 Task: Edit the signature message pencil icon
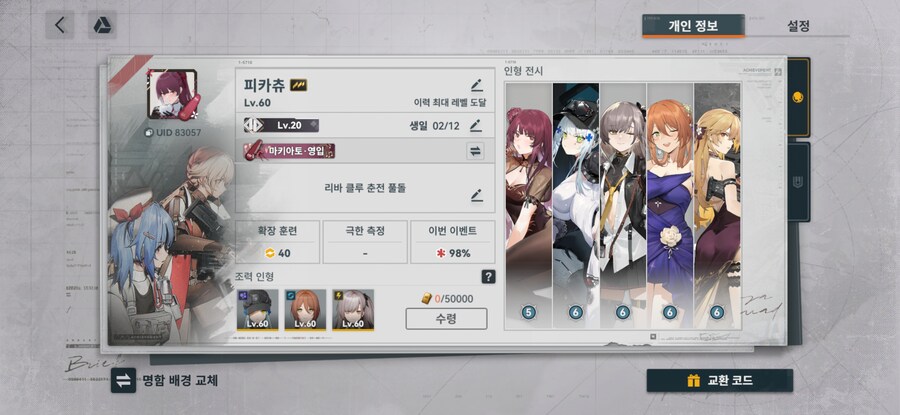click(476, 195)
